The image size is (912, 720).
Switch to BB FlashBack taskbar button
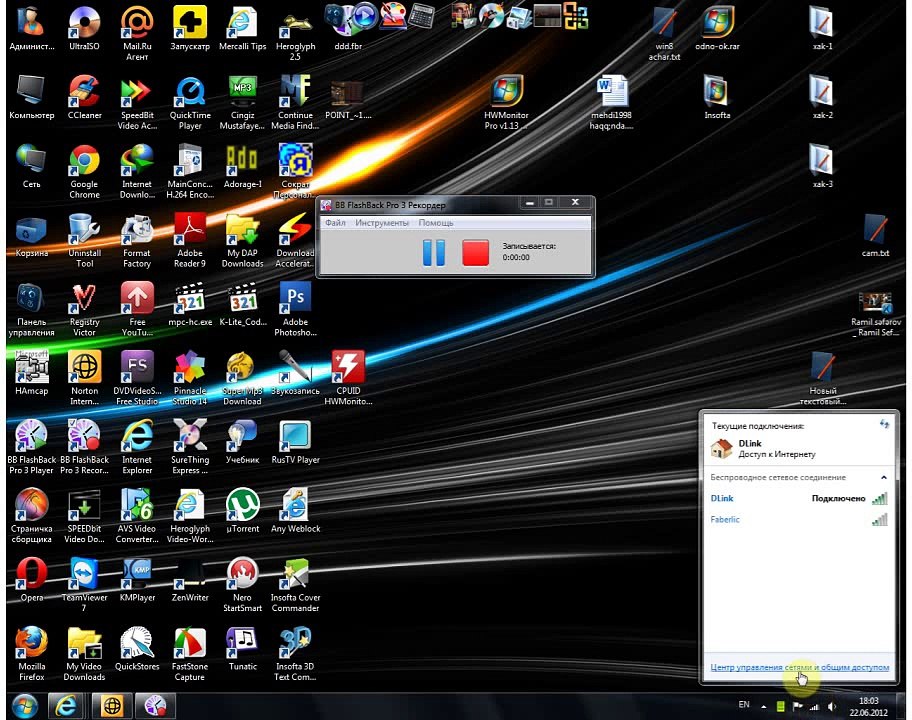click(x=155, y=706)
